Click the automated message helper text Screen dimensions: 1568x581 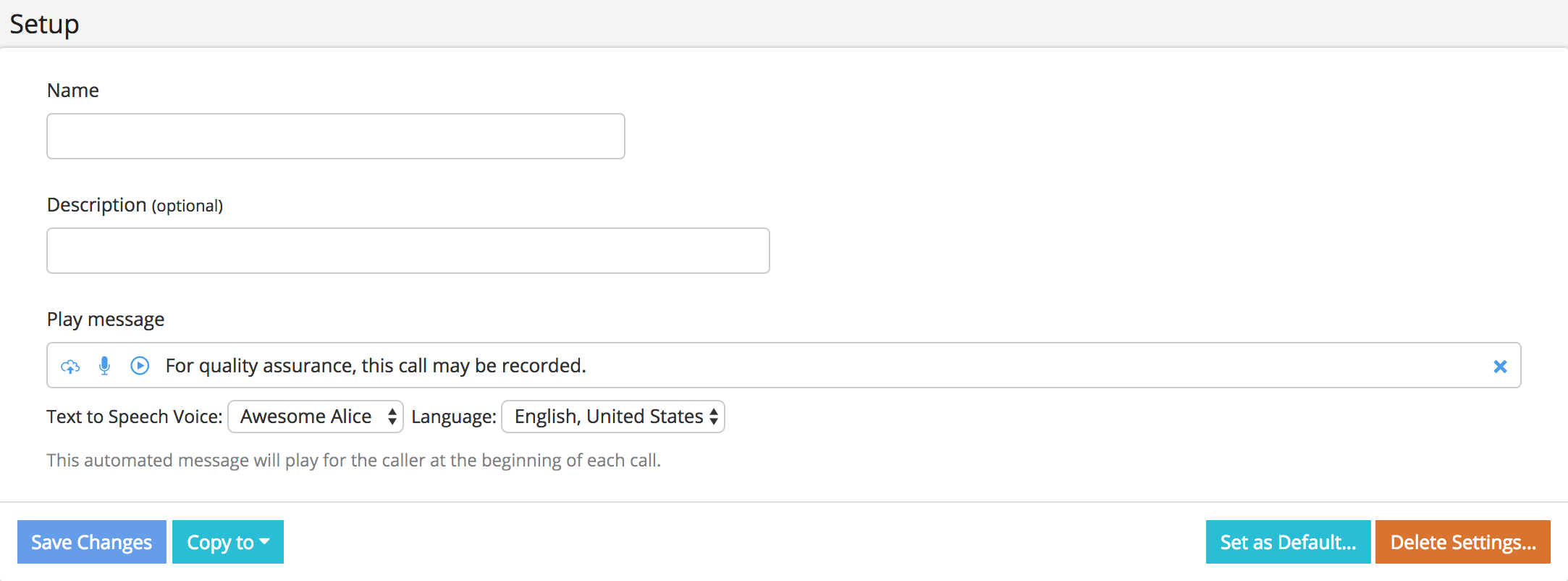[353, 461]
